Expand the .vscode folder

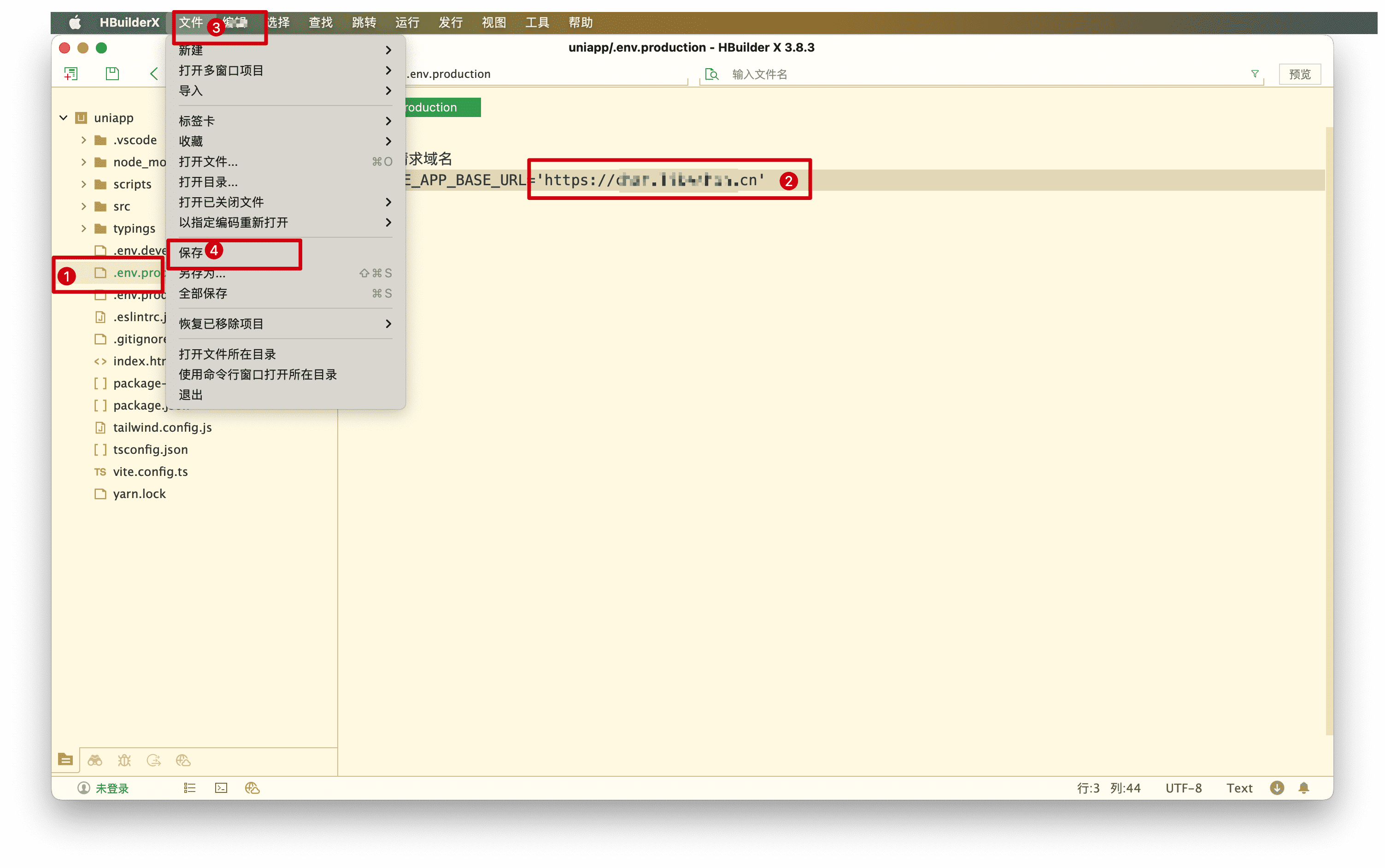coord(84,140)
